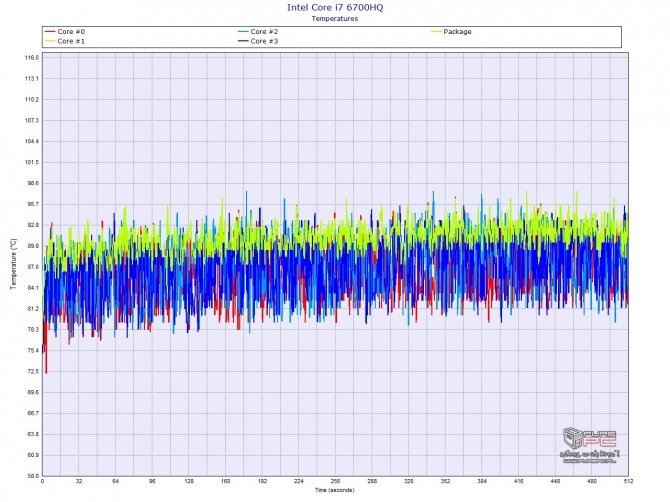Click the 448 time axis tick label
This screenshot has width=670, height=502.
tap(555, 481)
